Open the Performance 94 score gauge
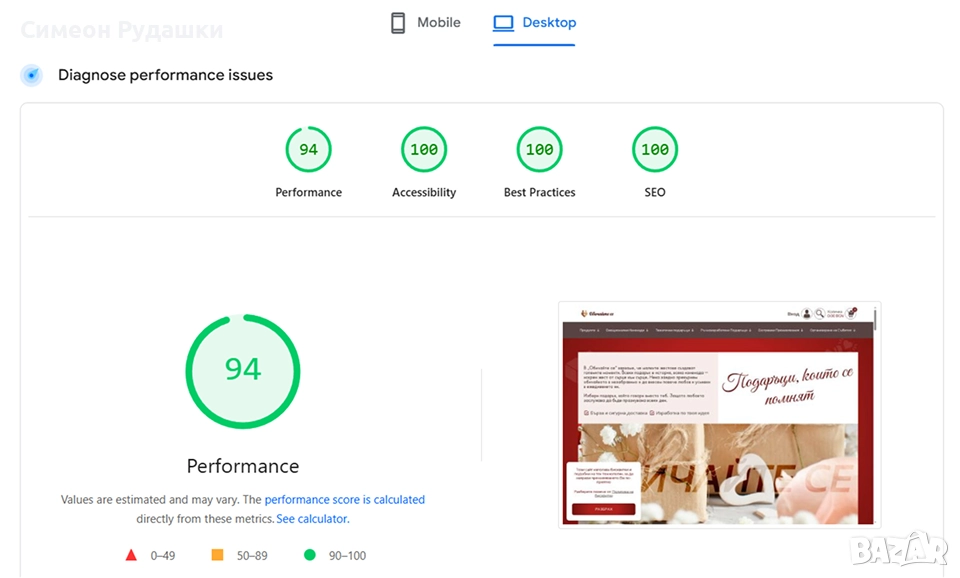The width and height of the screenshot is (960, 578). coord(308,150)
